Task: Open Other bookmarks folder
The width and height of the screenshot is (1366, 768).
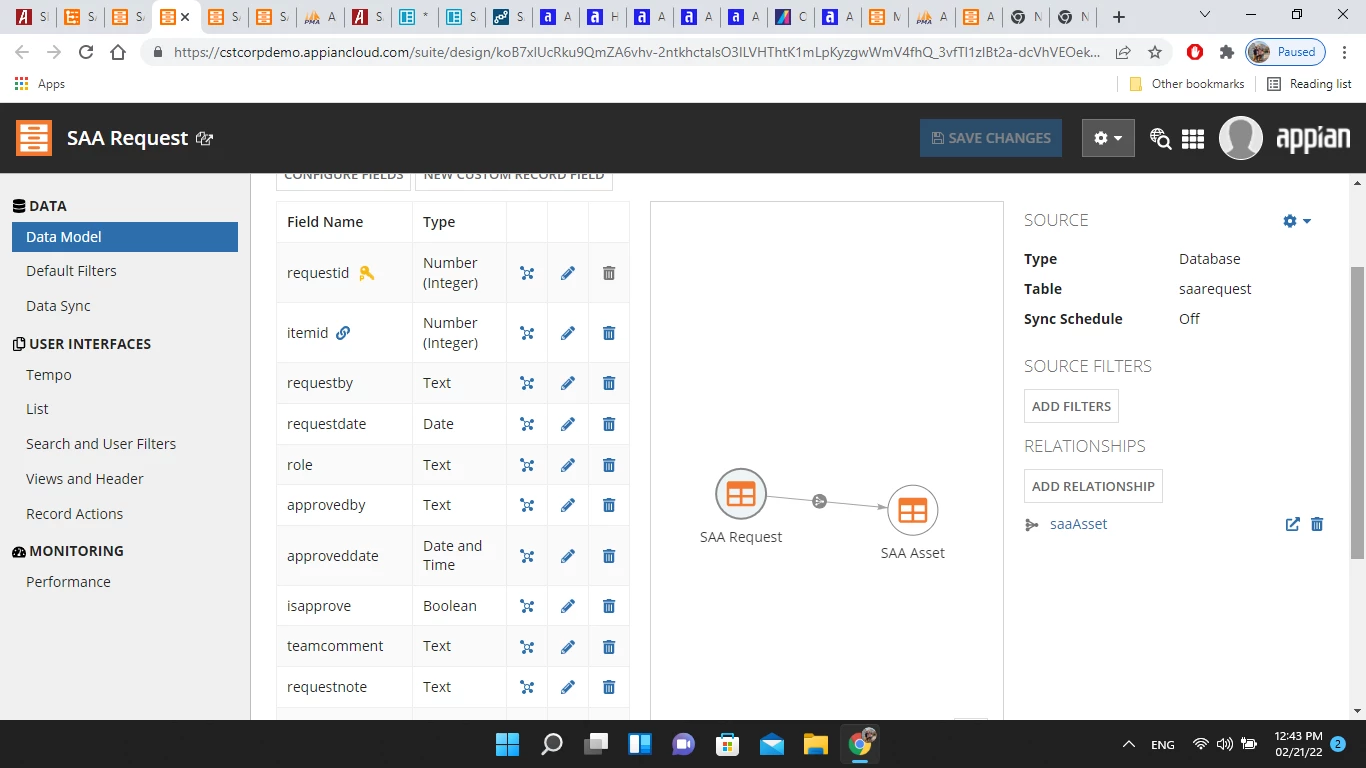Action: click(1187, 84)
